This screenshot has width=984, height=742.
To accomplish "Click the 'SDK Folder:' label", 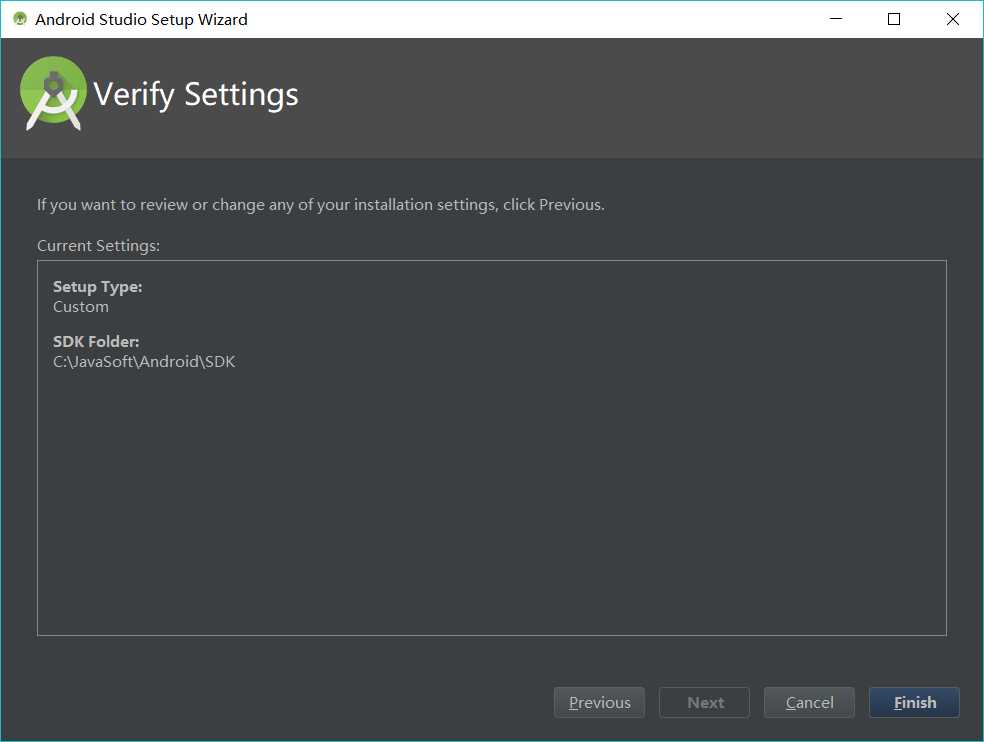I will coord(96,341).
